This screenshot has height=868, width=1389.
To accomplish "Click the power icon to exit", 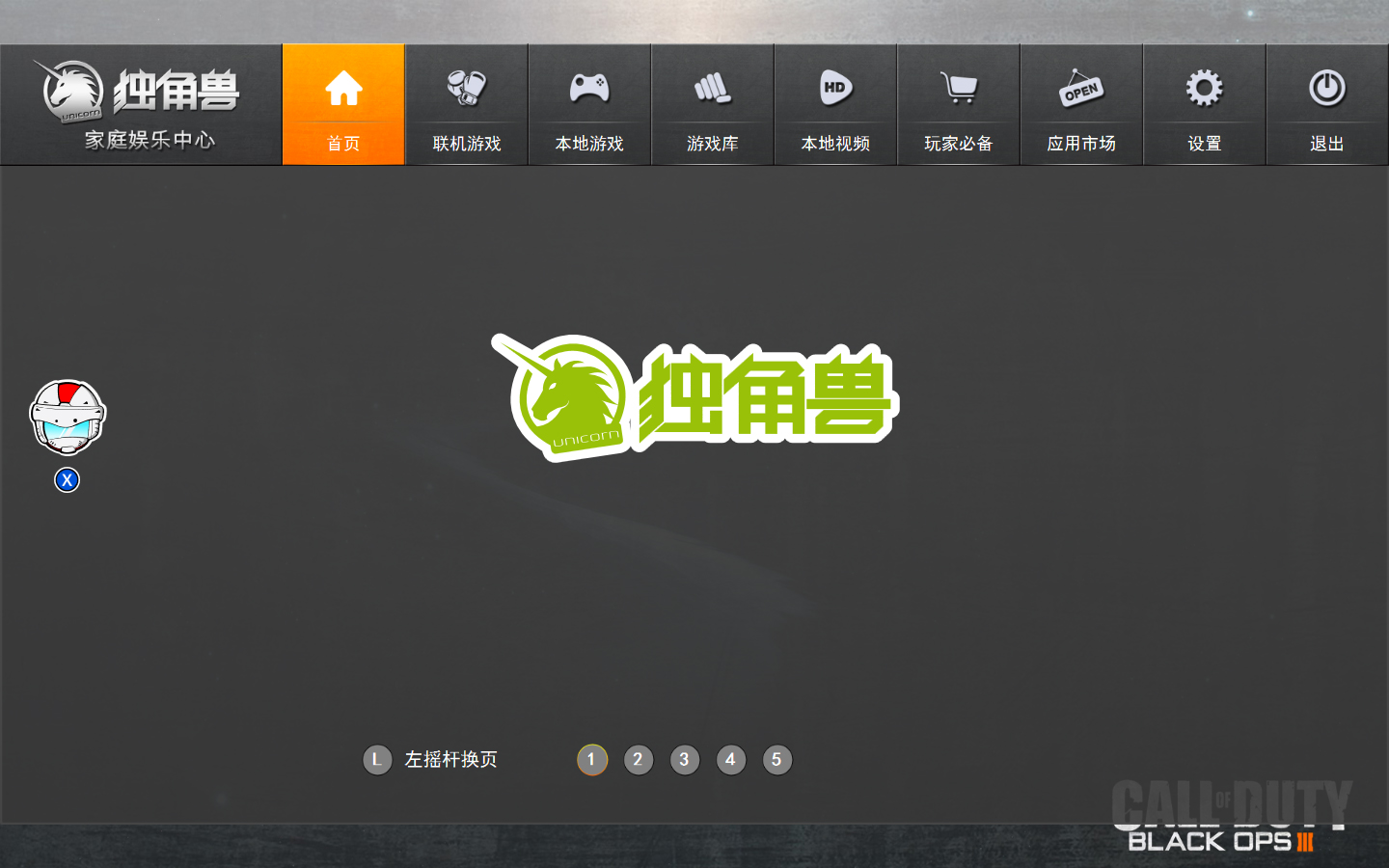I will pos(1326,87).
